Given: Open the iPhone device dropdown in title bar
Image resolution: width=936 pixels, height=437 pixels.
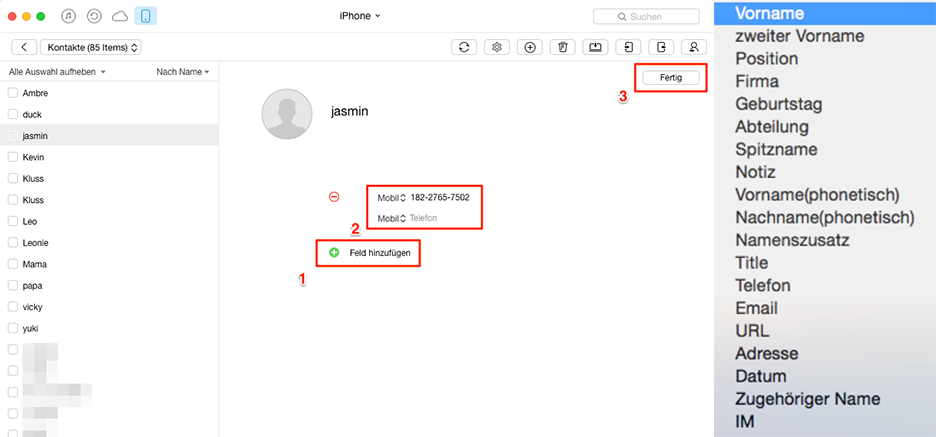Looking at the screenshot, I should (x=360, y=16).
